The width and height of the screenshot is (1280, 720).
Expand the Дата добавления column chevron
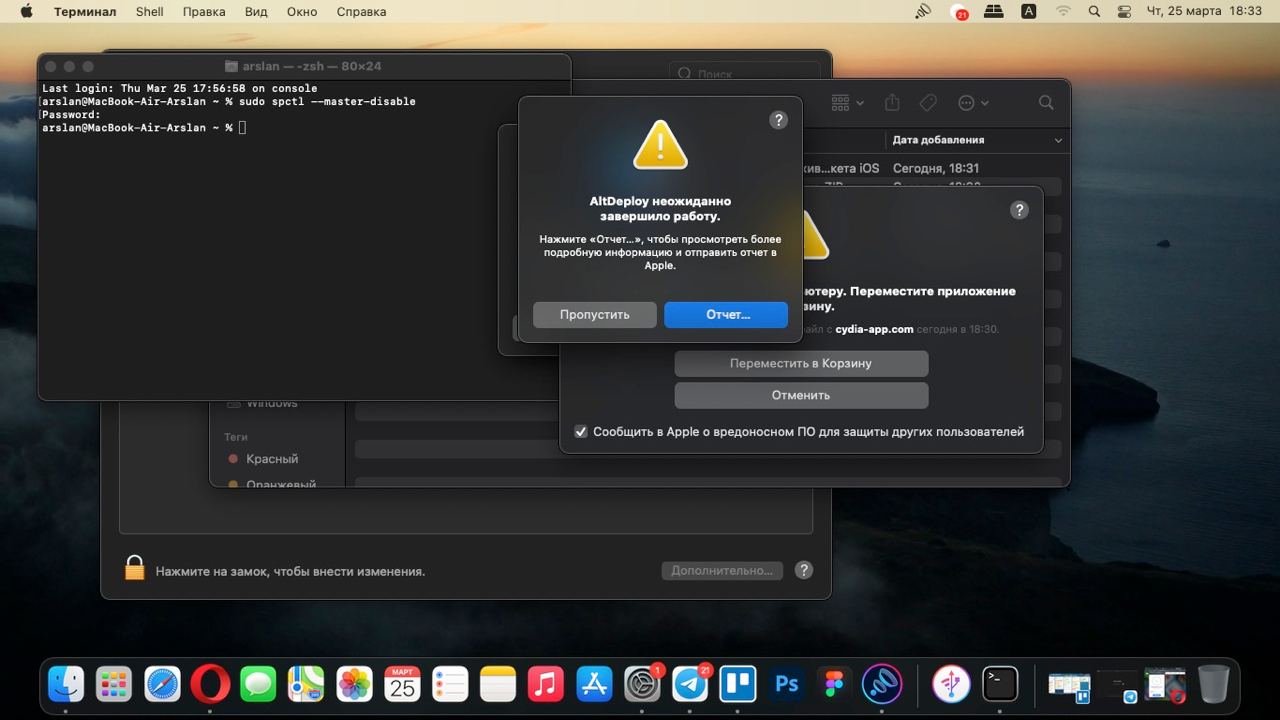coord(1058,140)
